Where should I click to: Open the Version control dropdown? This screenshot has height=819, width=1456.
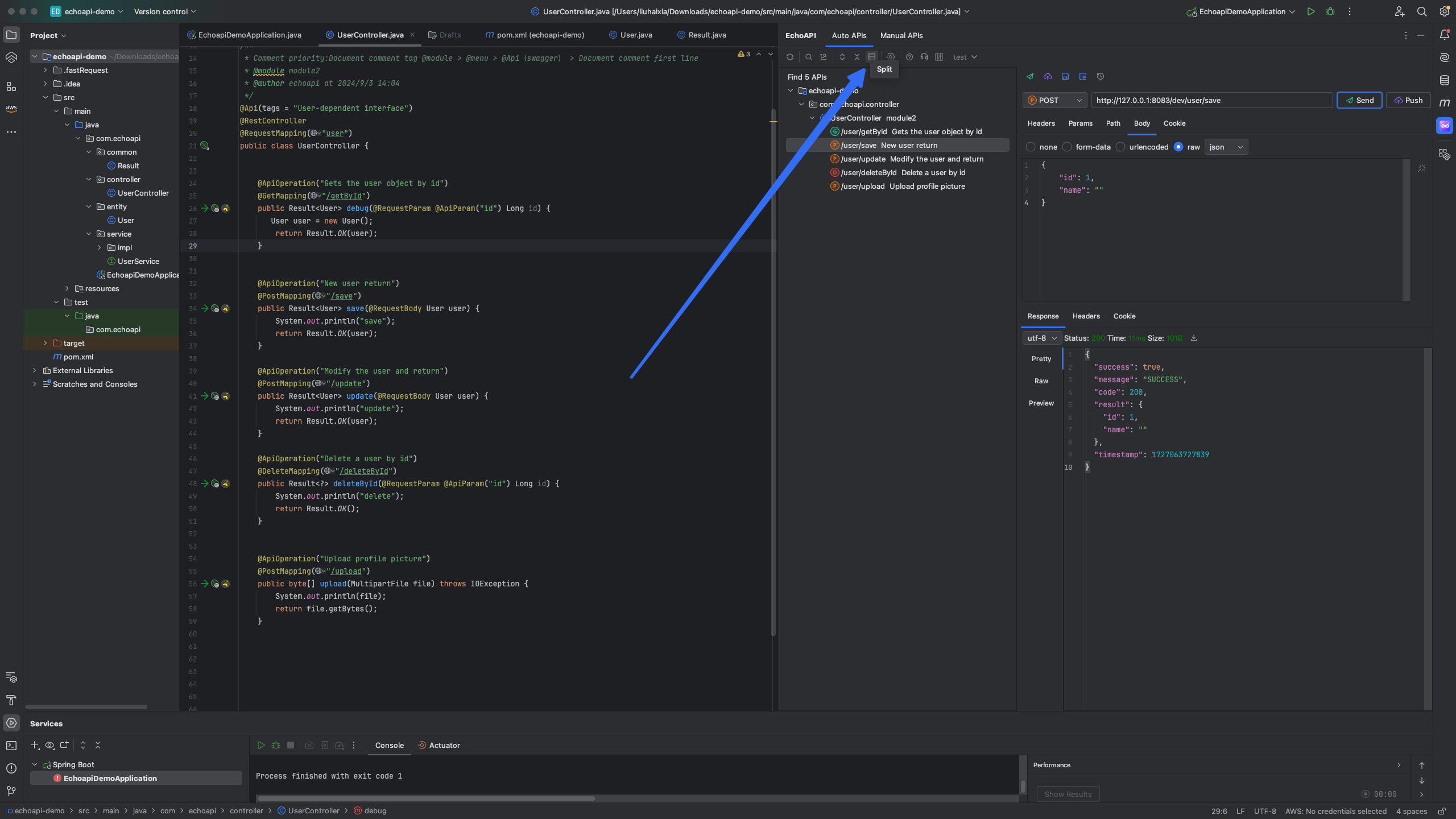point(165,11)
